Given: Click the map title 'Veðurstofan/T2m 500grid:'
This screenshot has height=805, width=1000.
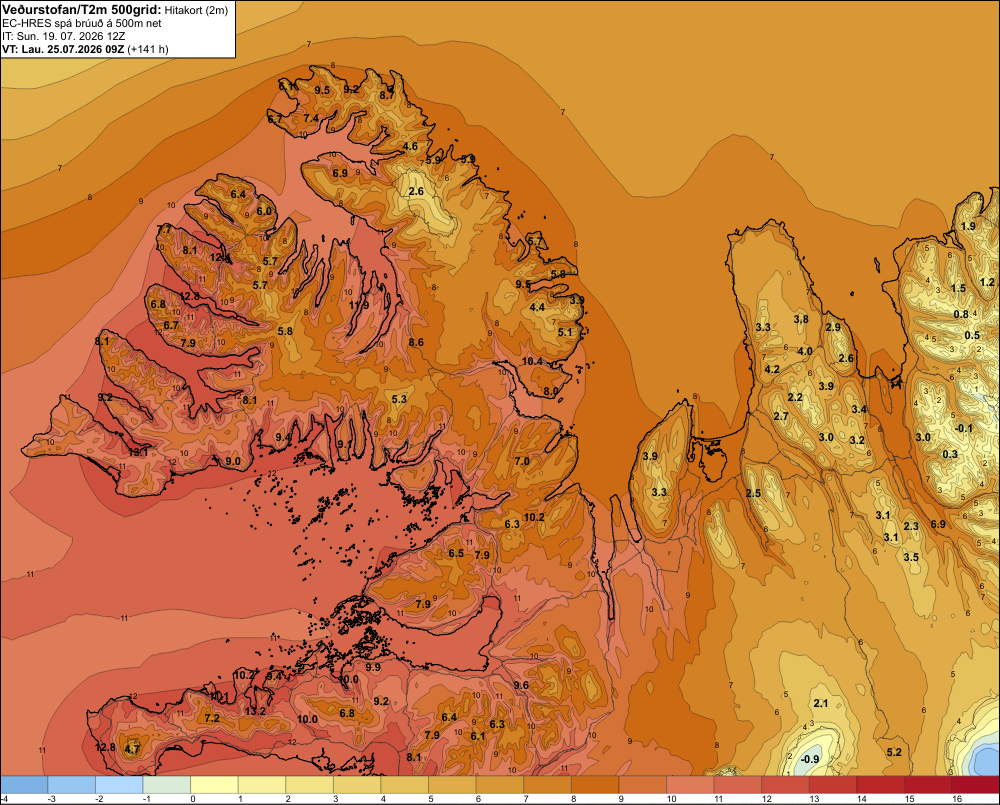Looking at the screenshot, I should click(81, 10).
